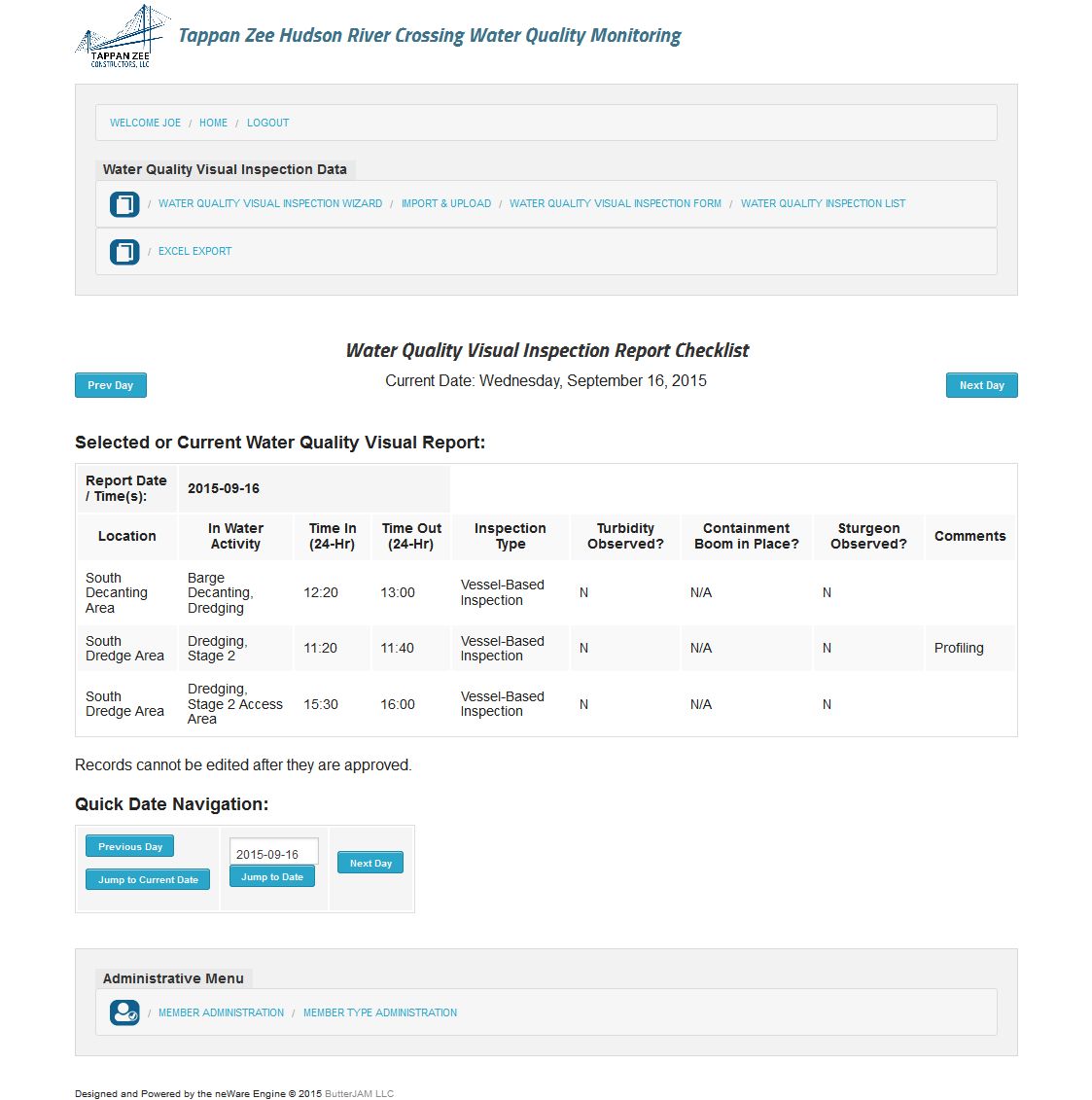Focus the date input field showing 2015-09-16
Screen dimensions: 1092x1100
pos(273,853)
